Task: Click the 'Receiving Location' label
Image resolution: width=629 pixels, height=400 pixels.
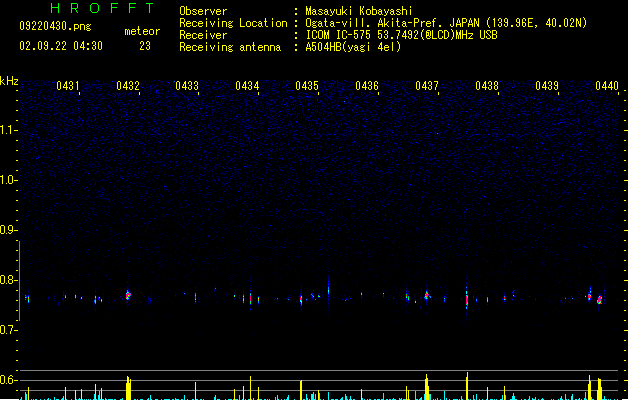Action: click(x=233, y=23)
